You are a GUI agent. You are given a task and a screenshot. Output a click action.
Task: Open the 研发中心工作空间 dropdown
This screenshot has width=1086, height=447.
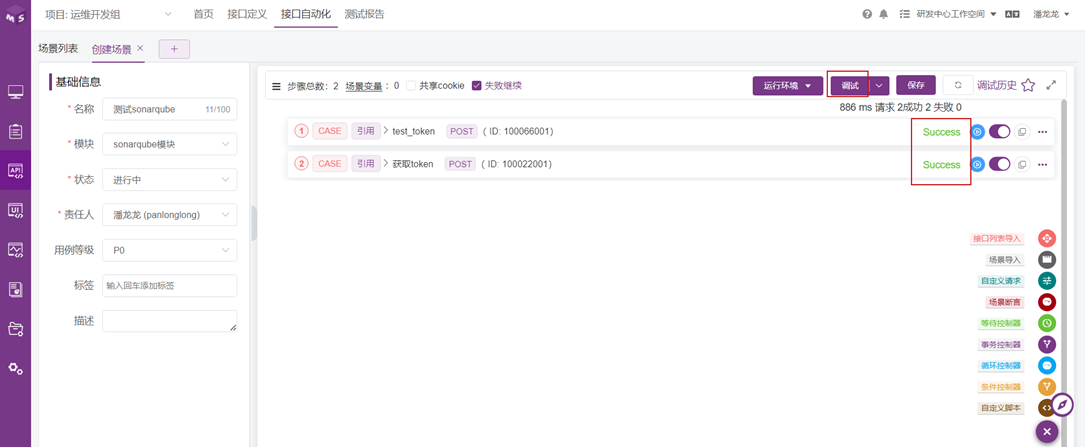pos(956,14)
